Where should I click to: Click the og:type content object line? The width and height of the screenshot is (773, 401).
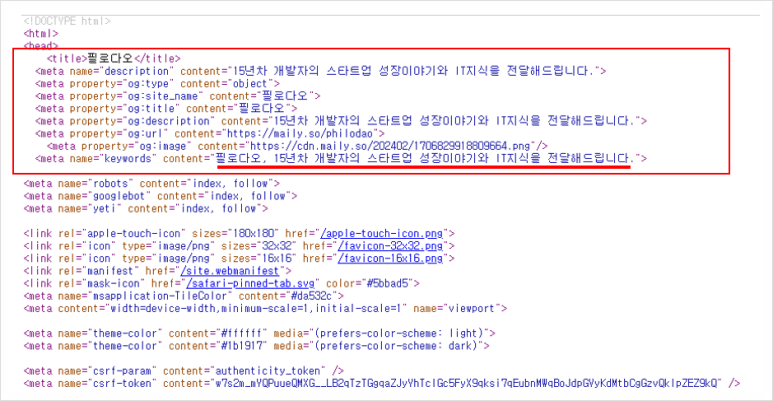pyautogui.click(x=157, y=84)
